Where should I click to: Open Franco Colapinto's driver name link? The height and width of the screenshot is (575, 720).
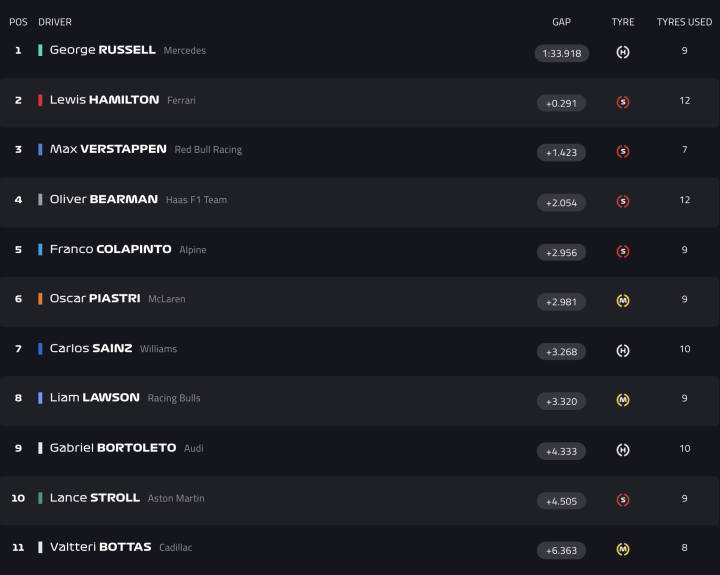tap(110, 249)
